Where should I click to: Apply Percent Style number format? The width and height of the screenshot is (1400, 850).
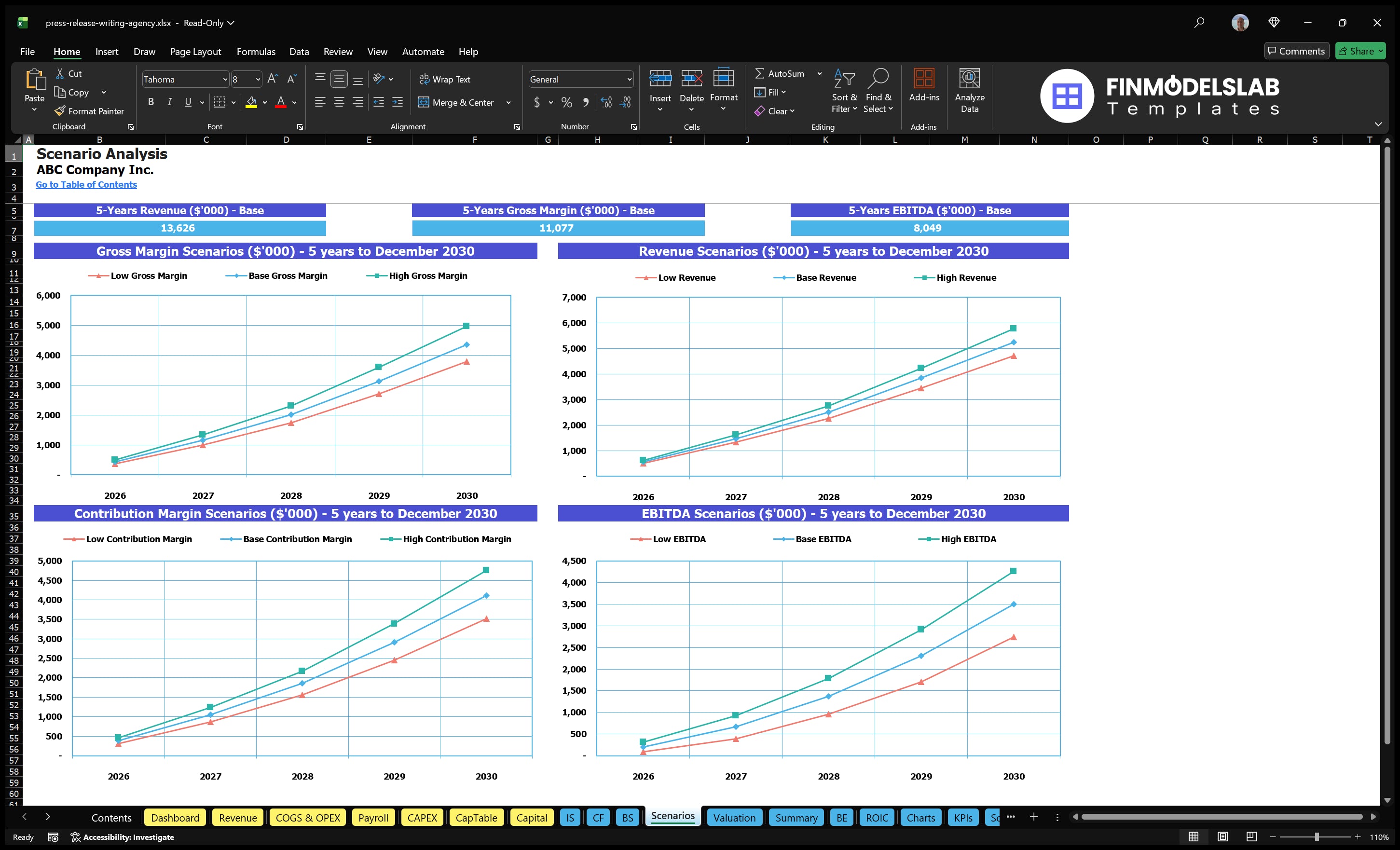coord(566,102)
